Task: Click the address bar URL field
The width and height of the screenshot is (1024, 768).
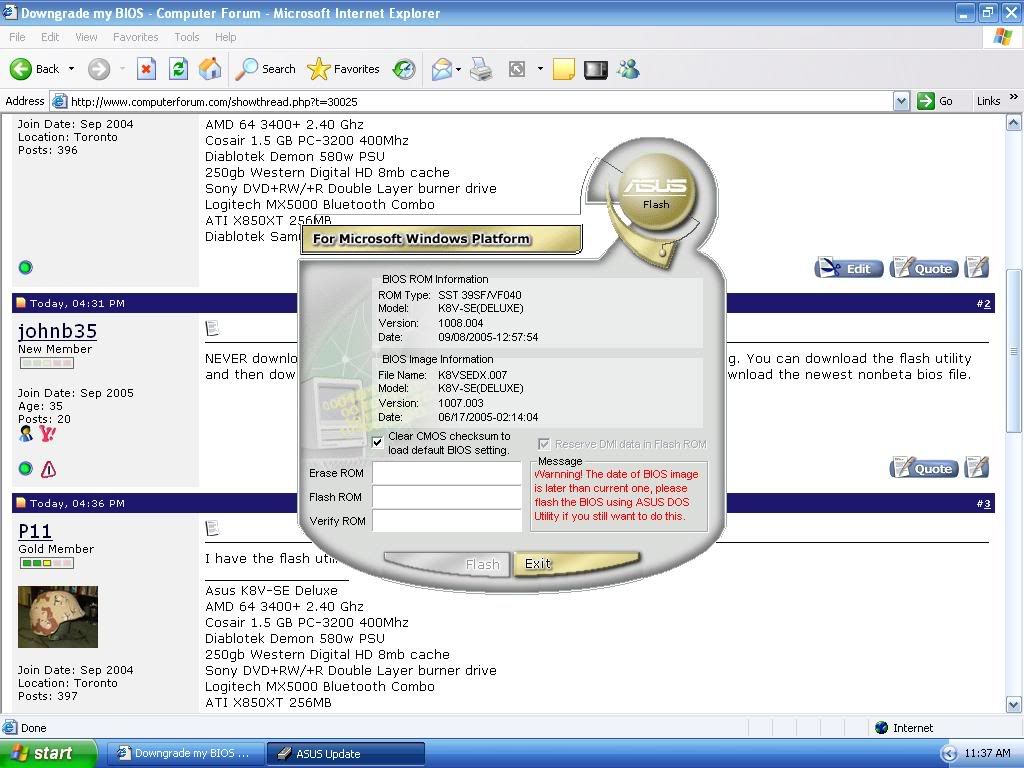Action: click(x=472, y=101)
